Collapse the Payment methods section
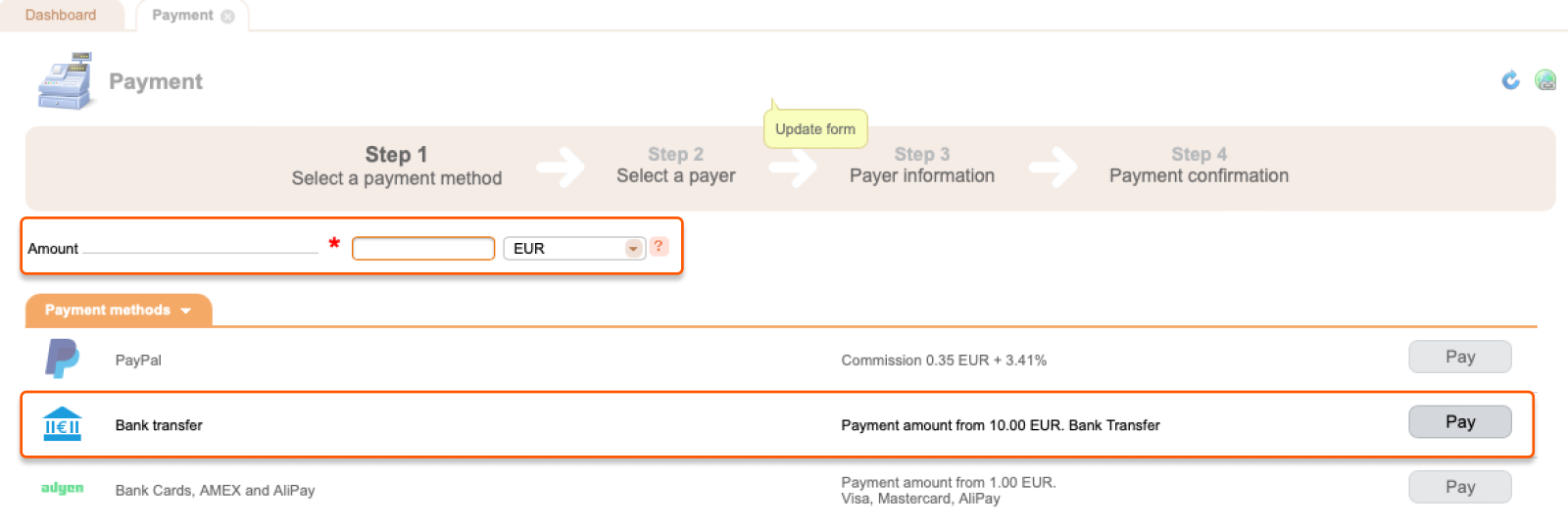Viewport: 1568px width, 530px height. [x=119, y=310]
